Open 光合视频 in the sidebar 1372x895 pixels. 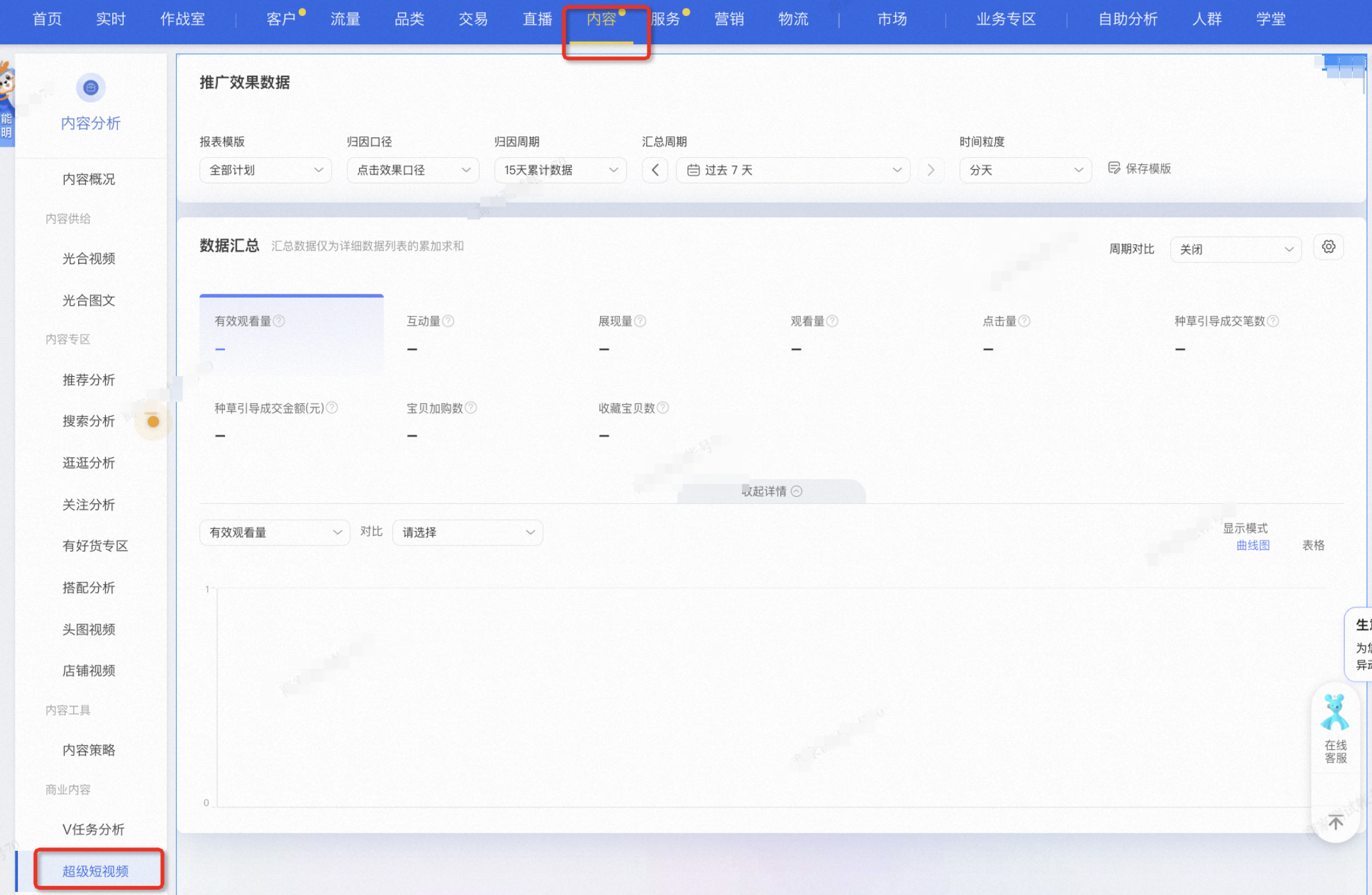[89, 258]
